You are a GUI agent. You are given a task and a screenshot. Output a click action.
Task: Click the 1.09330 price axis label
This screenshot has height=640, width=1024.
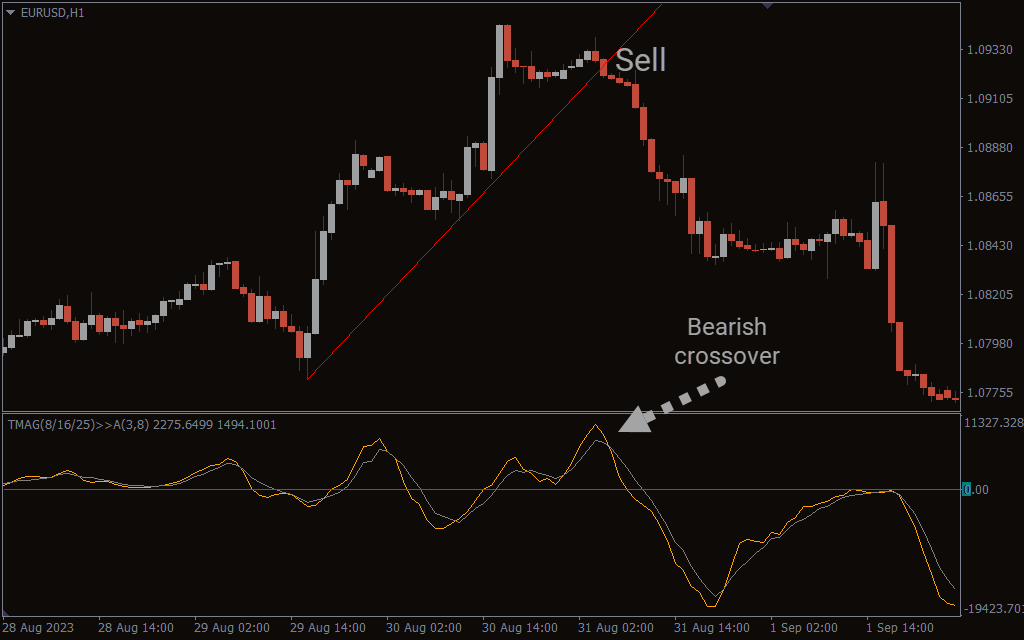pyautogui.click(x=991, y=49)
